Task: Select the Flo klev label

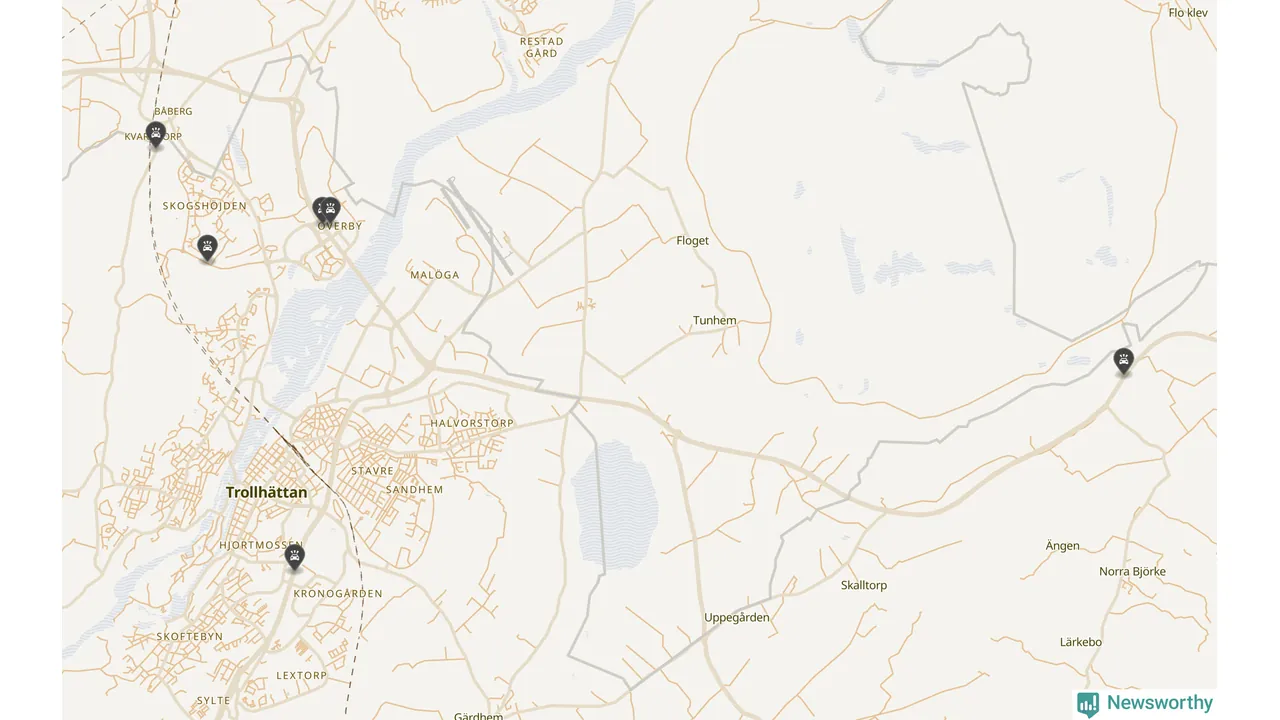Action: [x=1189, y=13]
